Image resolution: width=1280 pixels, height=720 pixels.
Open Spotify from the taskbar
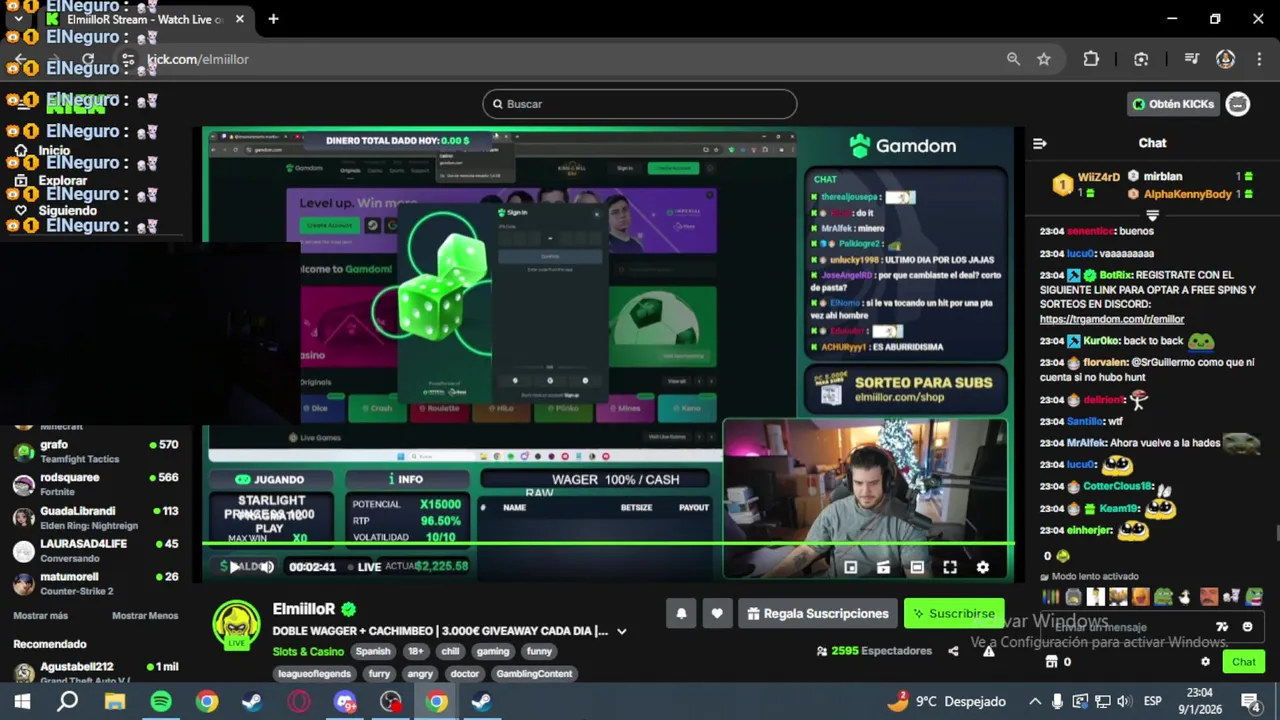pos(161,702)
